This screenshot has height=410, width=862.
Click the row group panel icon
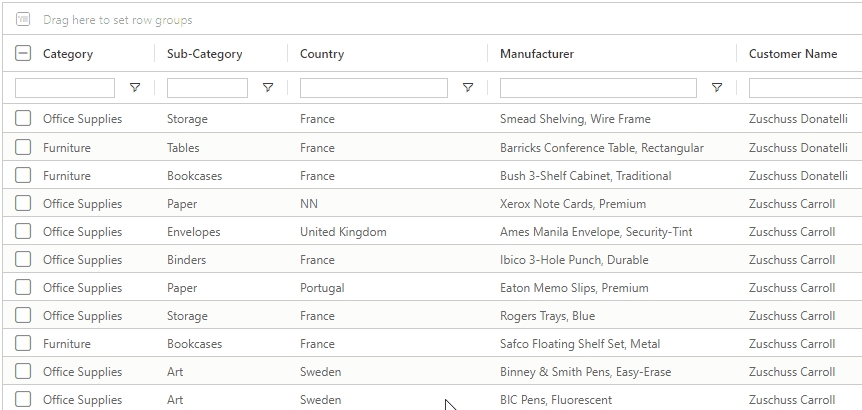(23, 19)
